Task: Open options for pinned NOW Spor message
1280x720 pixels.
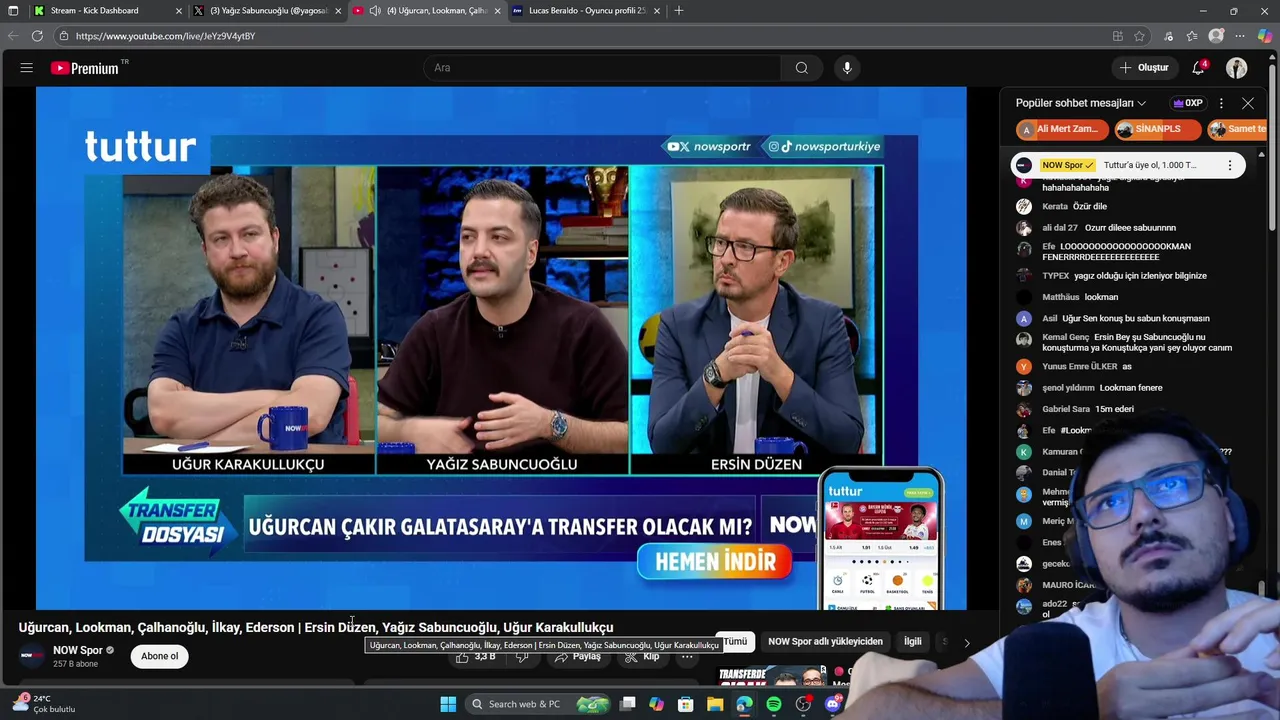Action: (1230, 165)
